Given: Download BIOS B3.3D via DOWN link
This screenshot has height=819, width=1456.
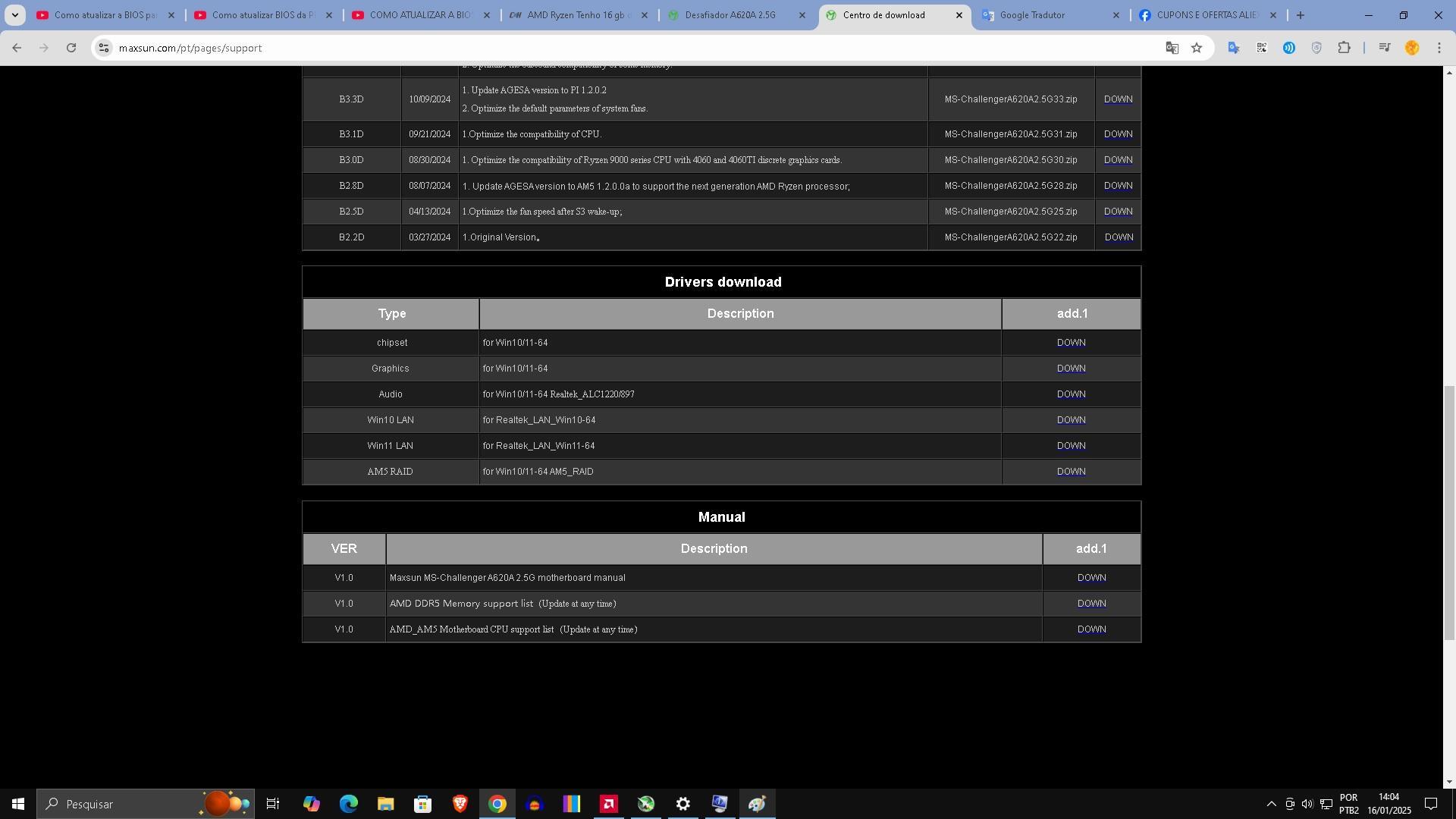Looking at the screenshot, I should tap(1118, 99).
